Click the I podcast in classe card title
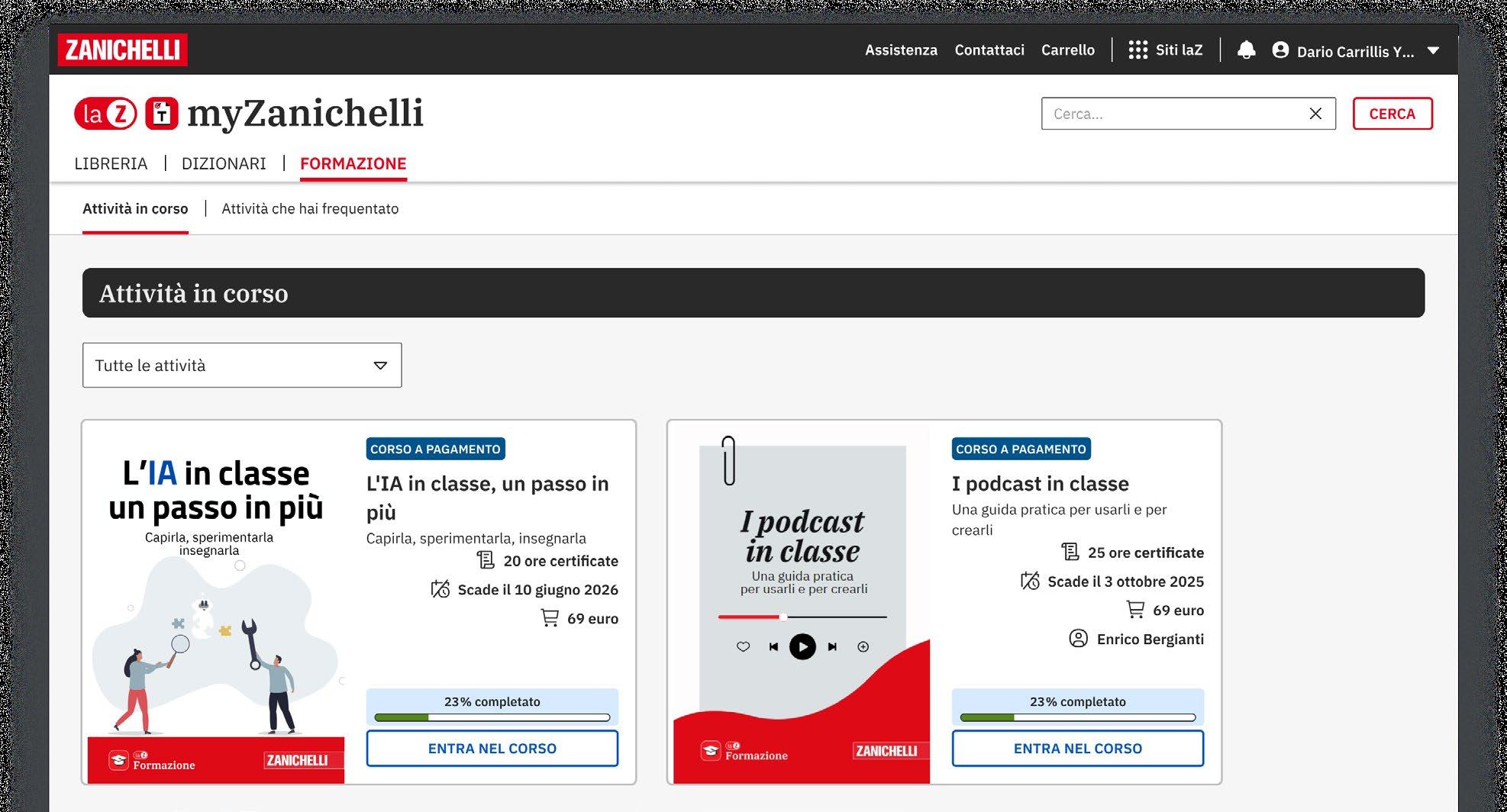 coord(1040,484)
